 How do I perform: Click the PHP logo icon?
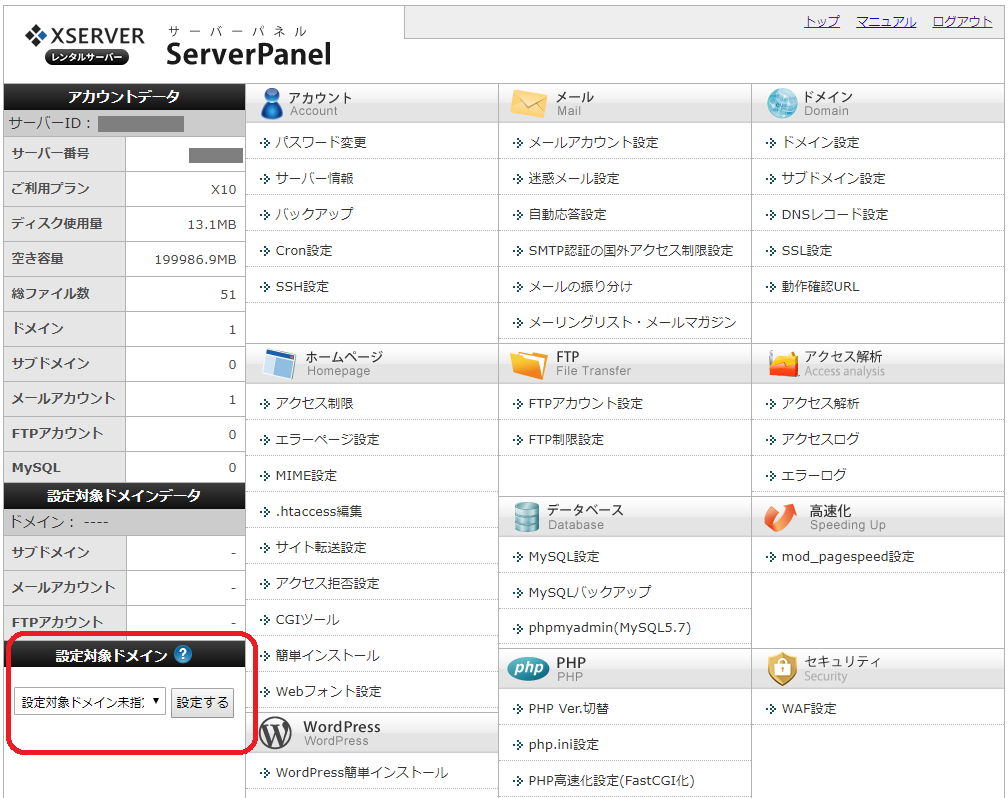[x=528, y=668]
